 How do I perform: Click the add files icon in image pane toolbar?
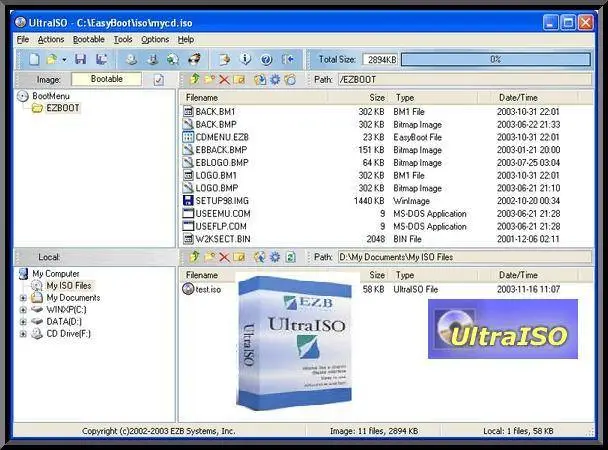[x=260, y=80]
